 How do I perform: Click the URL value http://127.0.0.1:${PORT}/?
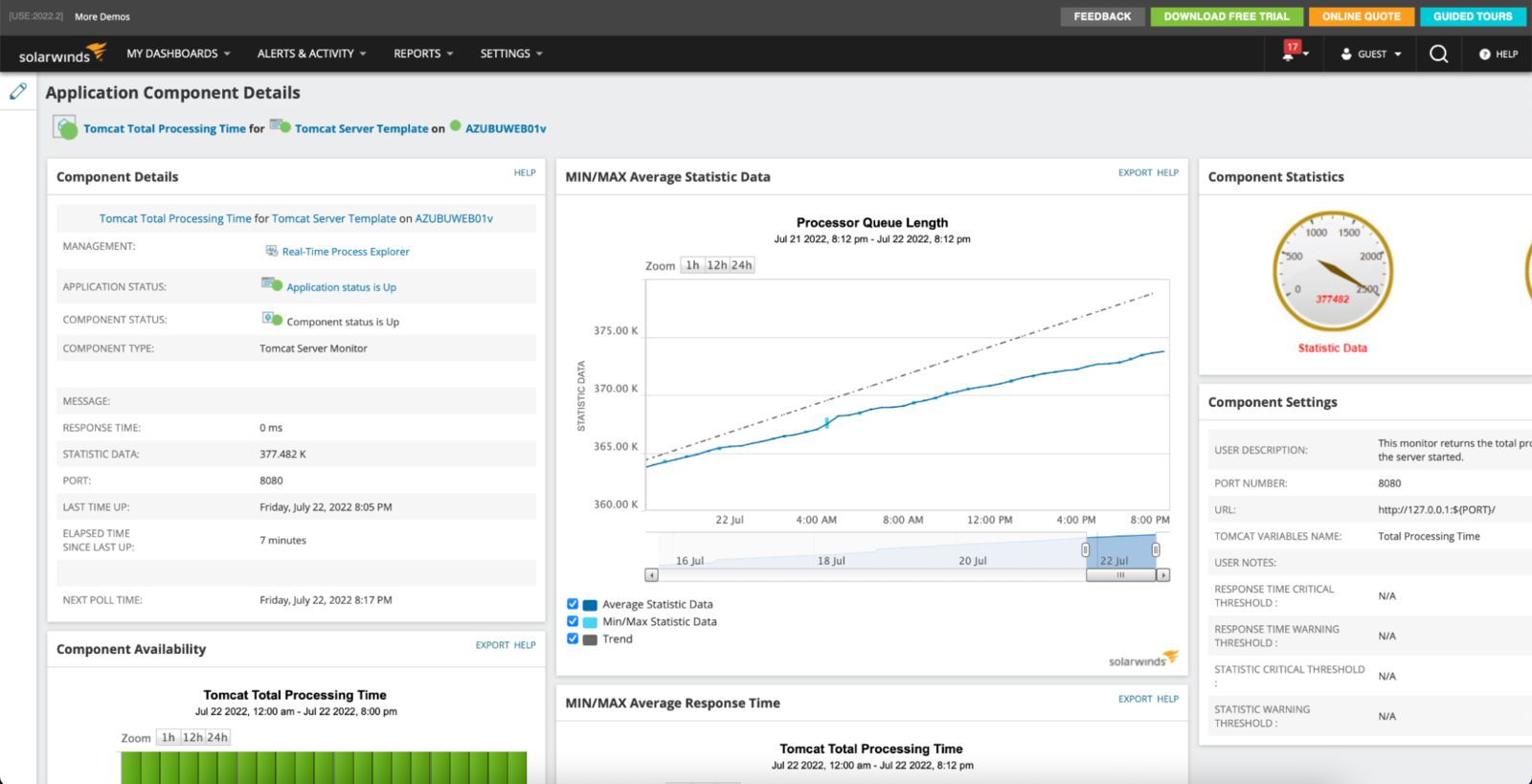pos(1436,510)
